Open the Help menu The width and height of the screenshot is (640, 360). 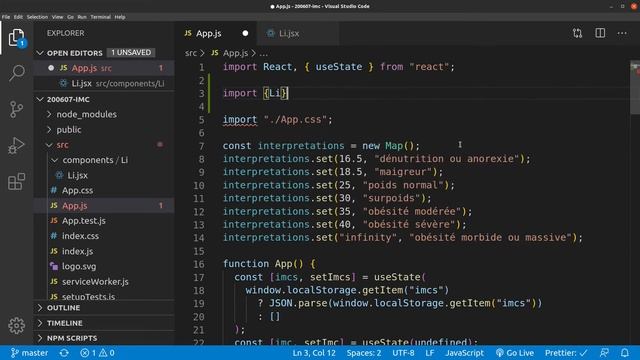pyautogui.click(x=120, y=17)
